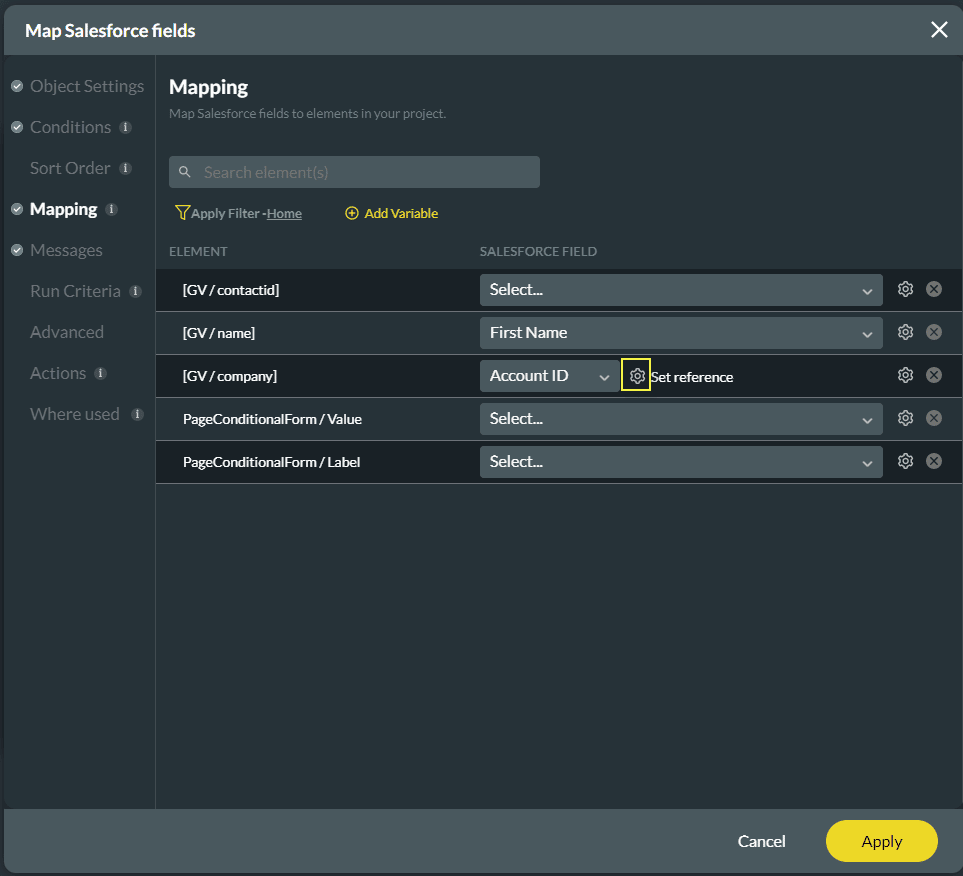The image size is (963, 876).
Task: Switch to the Conditions section
Action: click(70, 127)
